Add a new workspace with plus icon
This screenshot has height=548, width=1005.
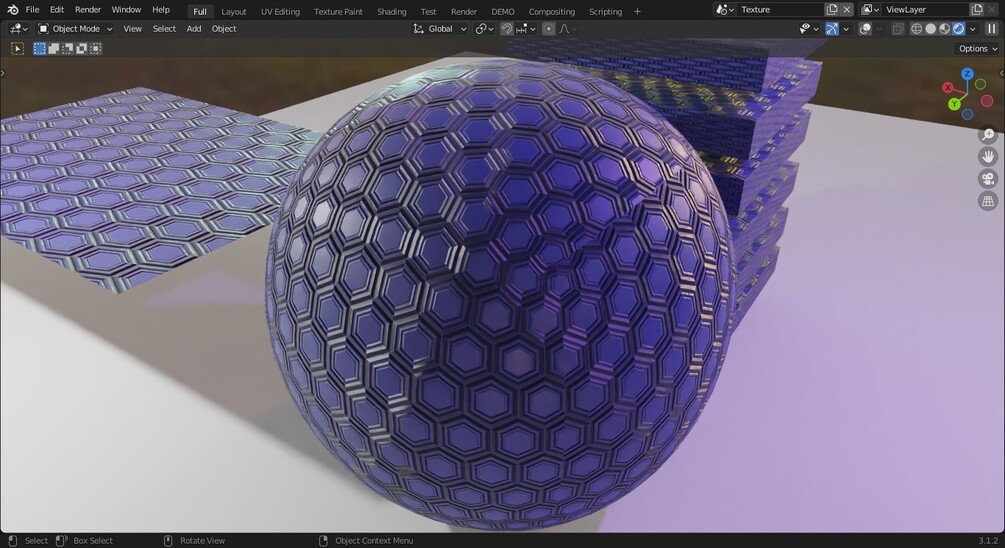pos(637,12)
